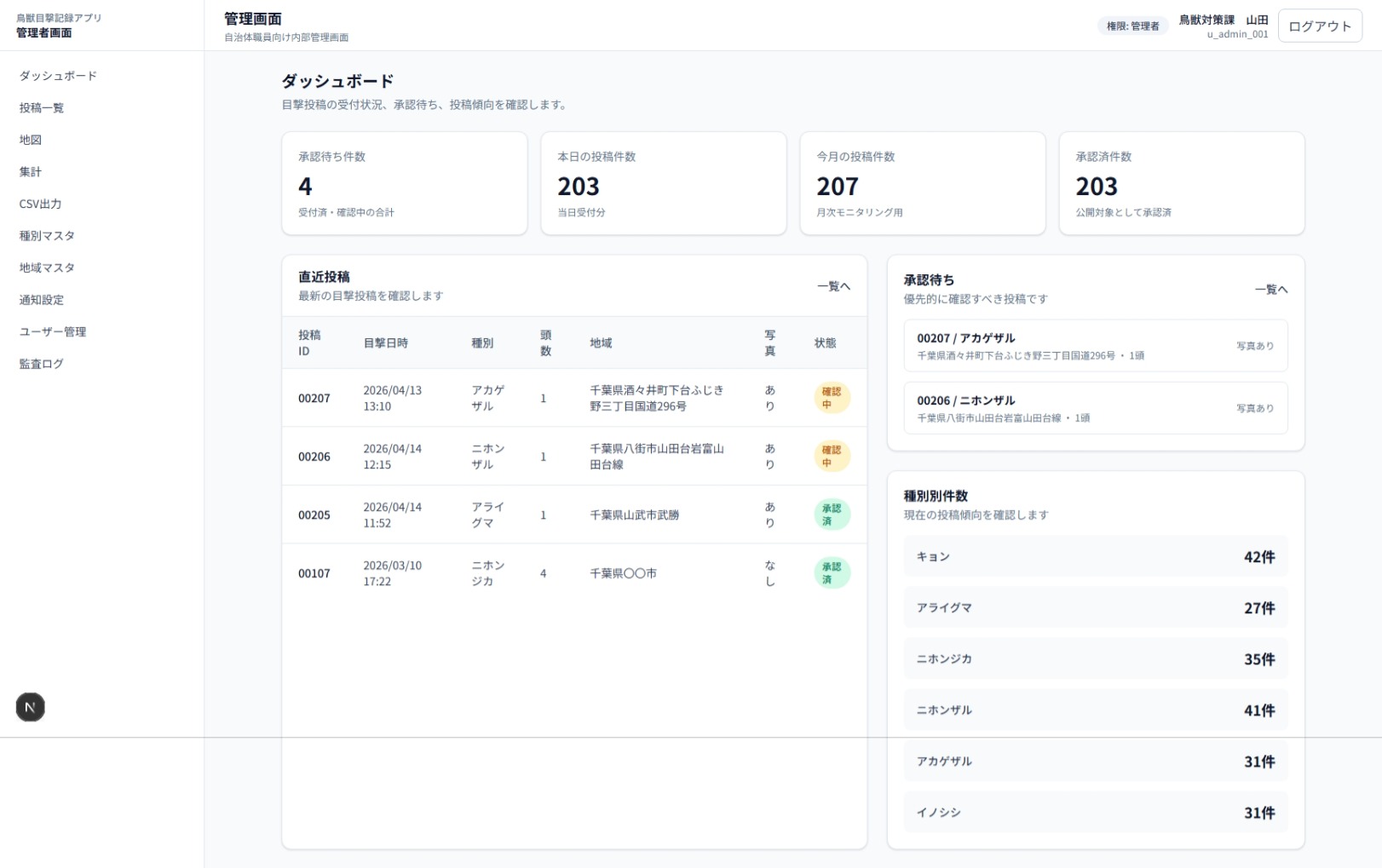The height and width of the screenshot is (868, 1382).
Task: Navigate to 種別マスタ
Action: pos(47,236)
